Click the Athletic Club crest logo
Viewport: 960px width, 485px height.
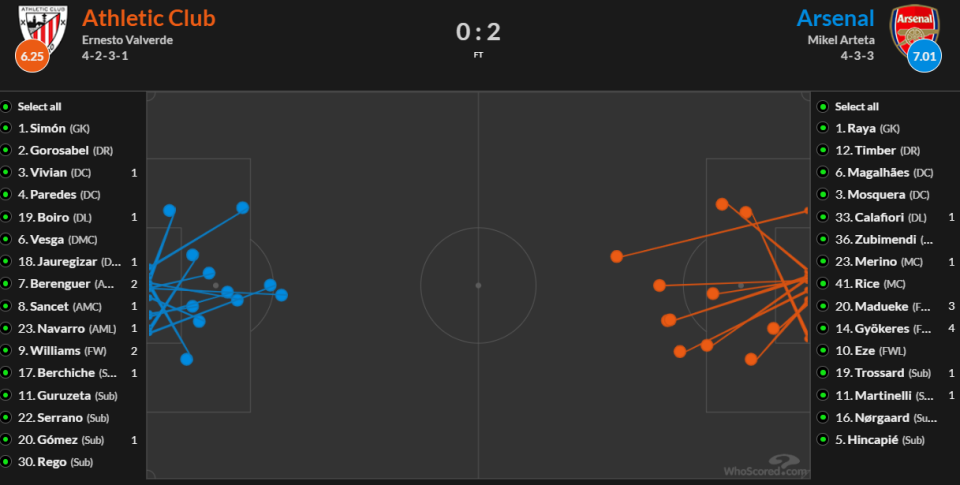[x=39, y=25]
